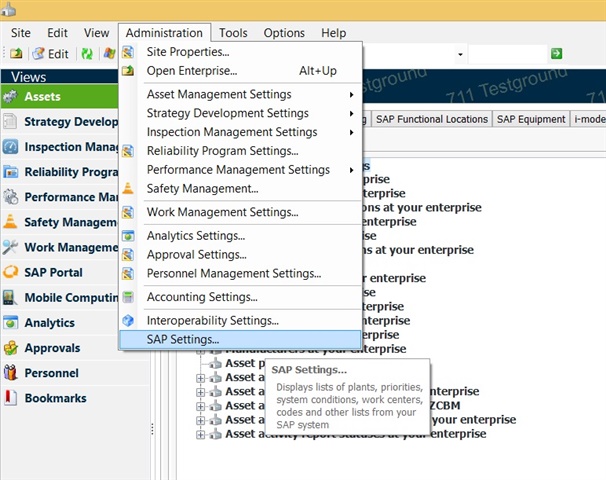The width and height of the screenshot is (606, 480).
Task: Click the Work Management Settings menu icon
Action: (128, 212)
